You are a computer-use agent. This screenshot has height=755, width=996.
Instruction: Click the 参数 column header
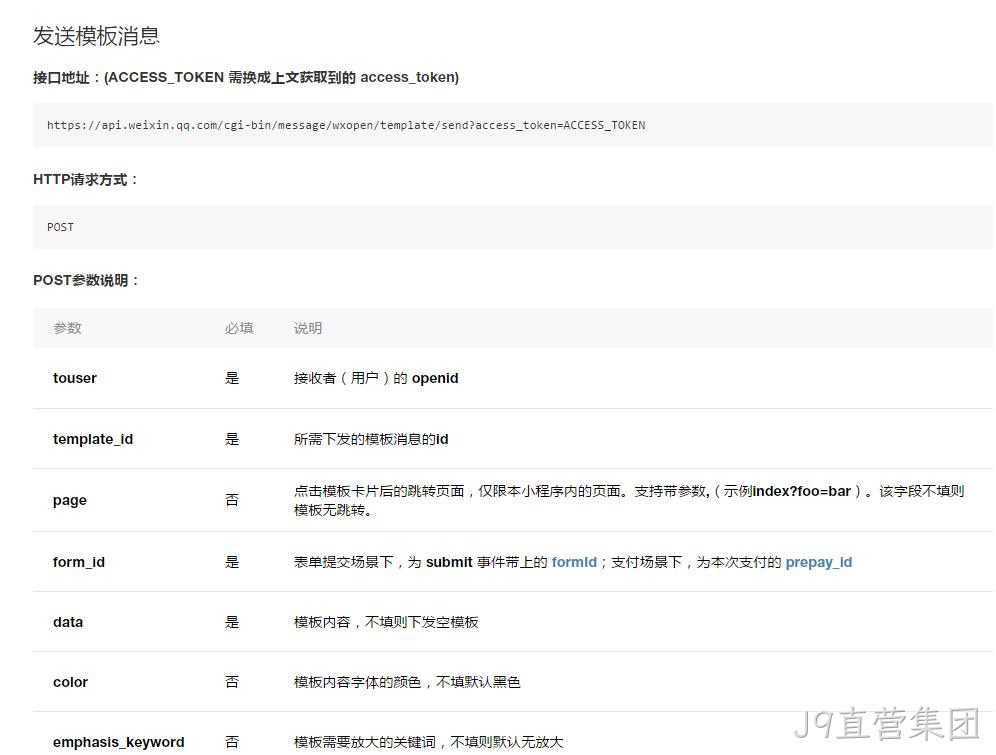coord(67,328)
